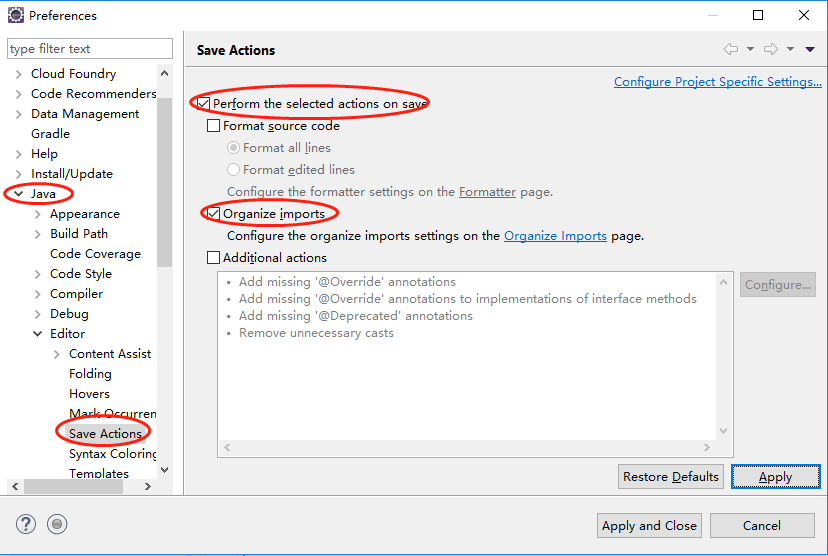
Task: Select Save Actions in the tree
Action: point(105,434)
